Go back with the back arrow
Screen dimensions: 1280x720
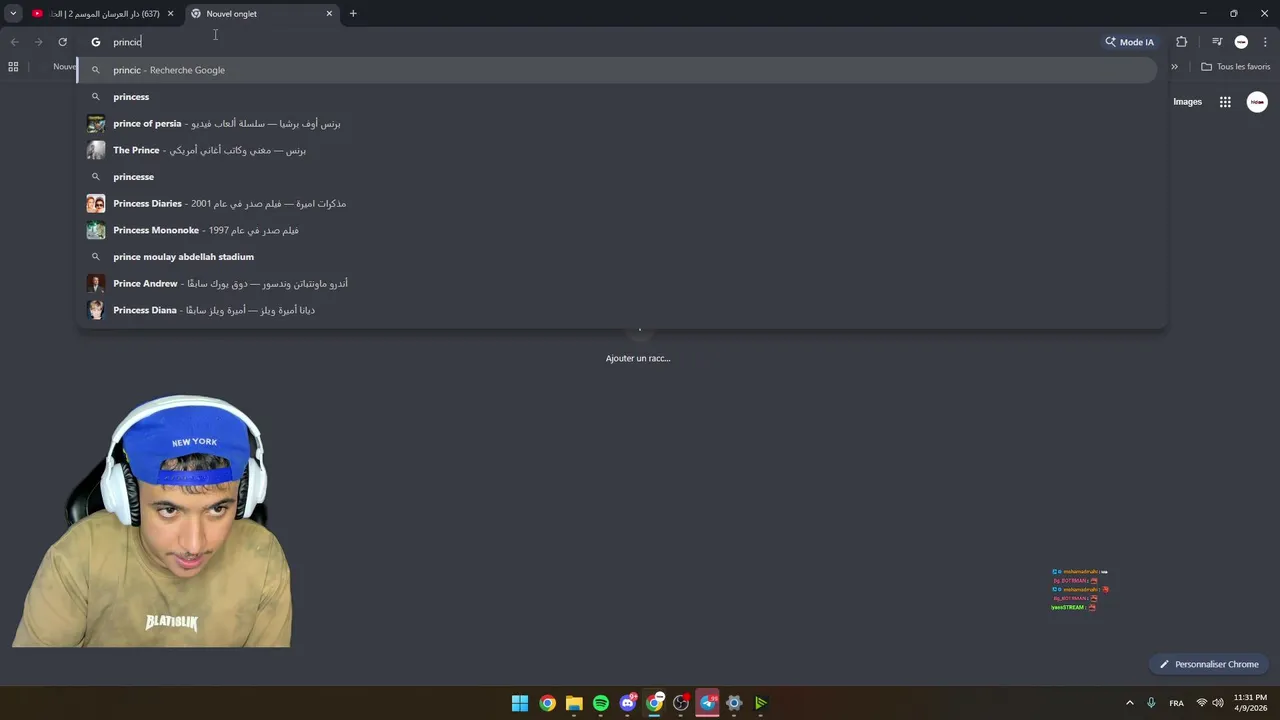pyautogui.click(x=14, y=42)
